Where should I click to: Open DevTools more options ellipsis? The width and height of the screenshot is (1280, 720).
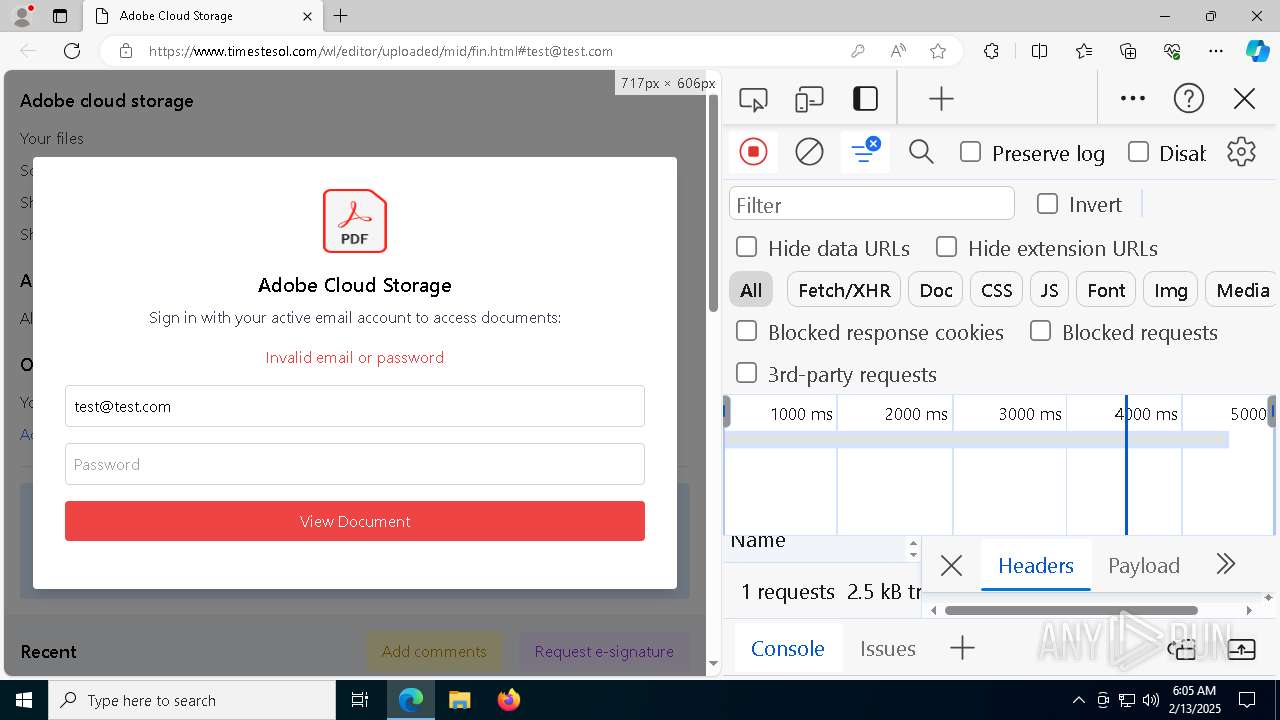(1133, 98)
